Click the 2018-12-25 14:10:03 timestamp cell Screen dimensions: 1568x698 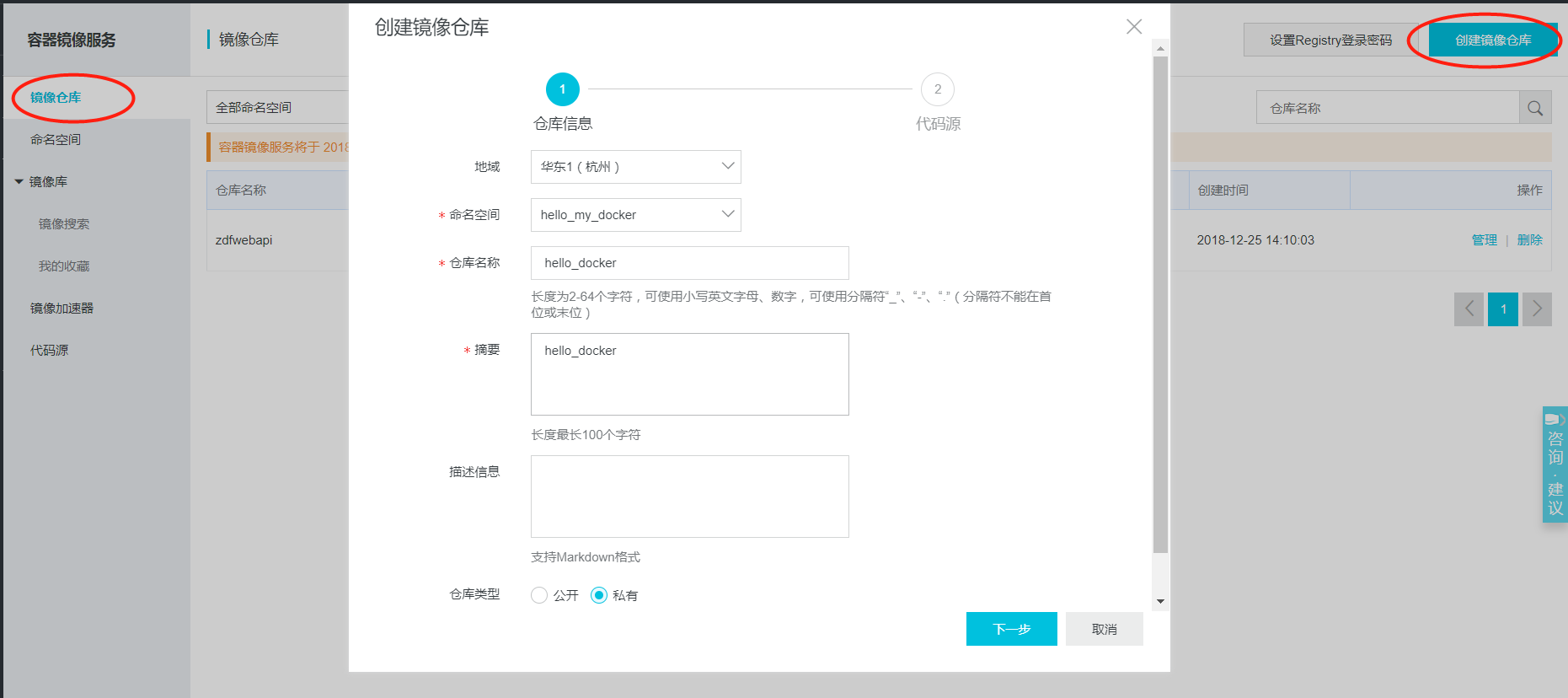pyautogui.click(x=1255, y=240)
